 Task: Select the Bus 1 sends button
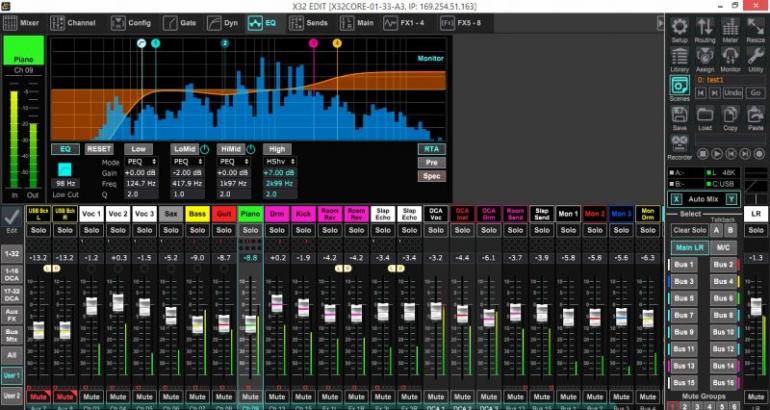point(684,265)
